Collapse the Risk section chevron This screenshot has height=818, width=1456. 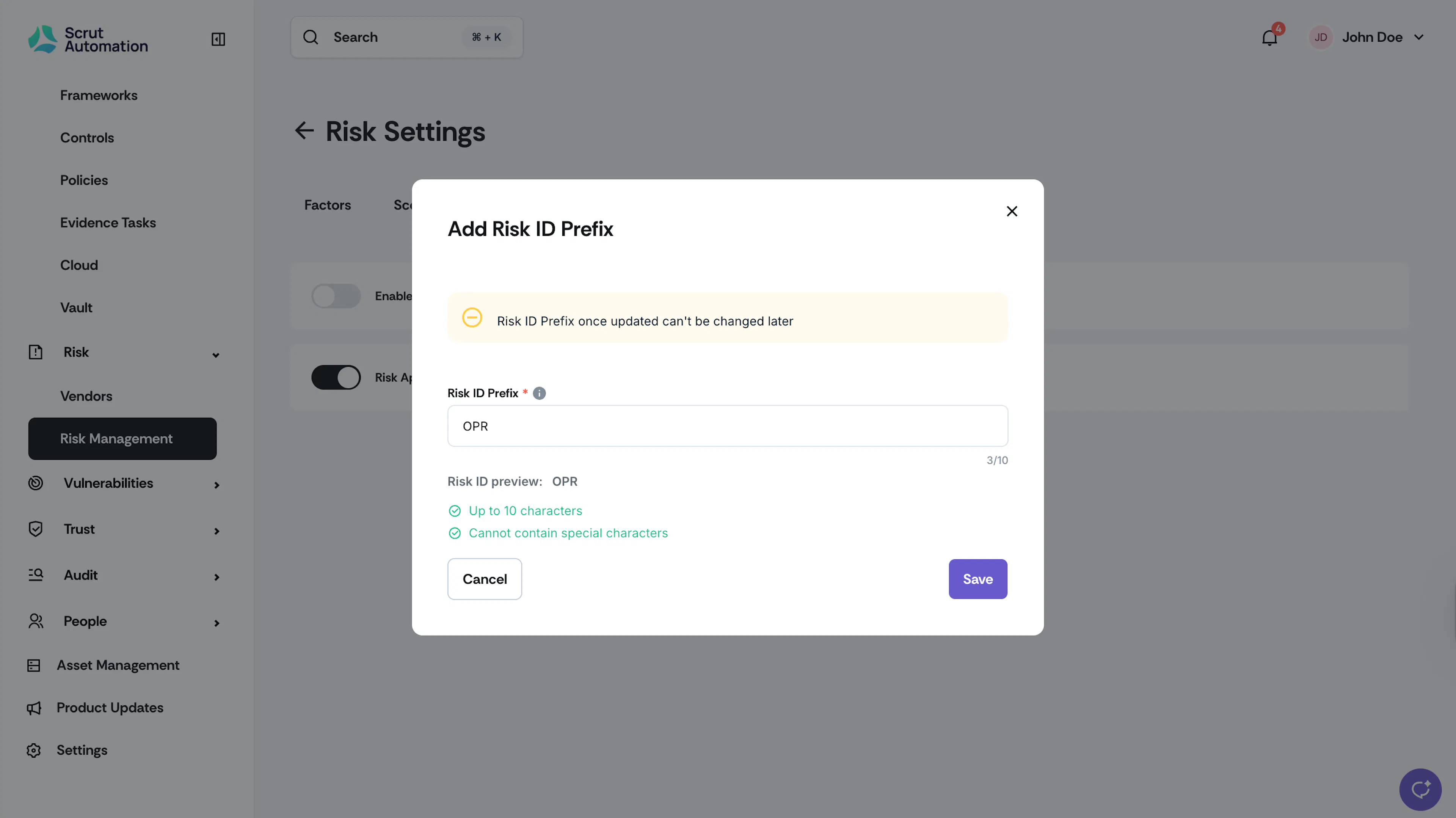[x=215, y=355]
